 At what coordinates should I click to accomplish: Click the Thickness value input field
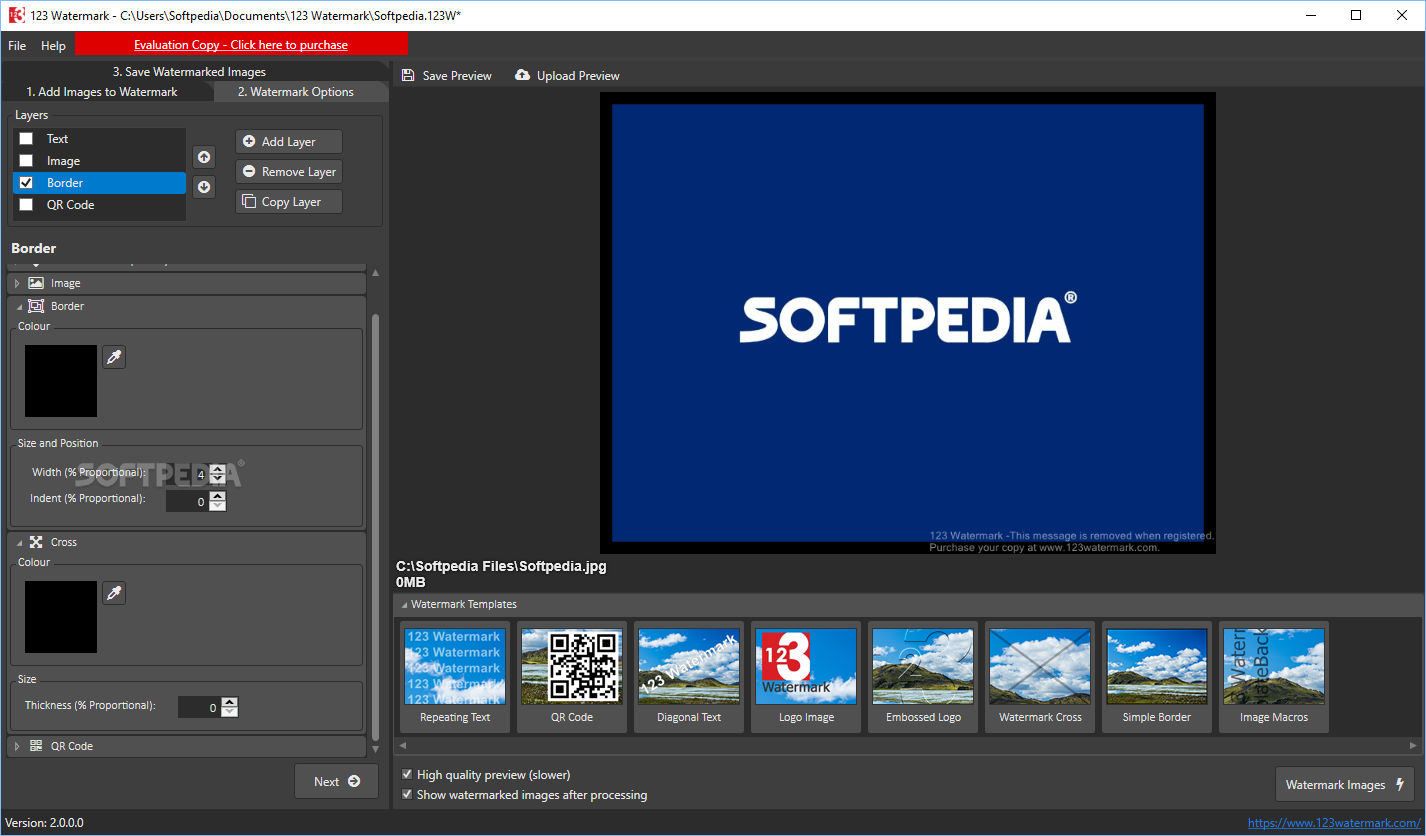pyautogui.click(x=199, y=707)
